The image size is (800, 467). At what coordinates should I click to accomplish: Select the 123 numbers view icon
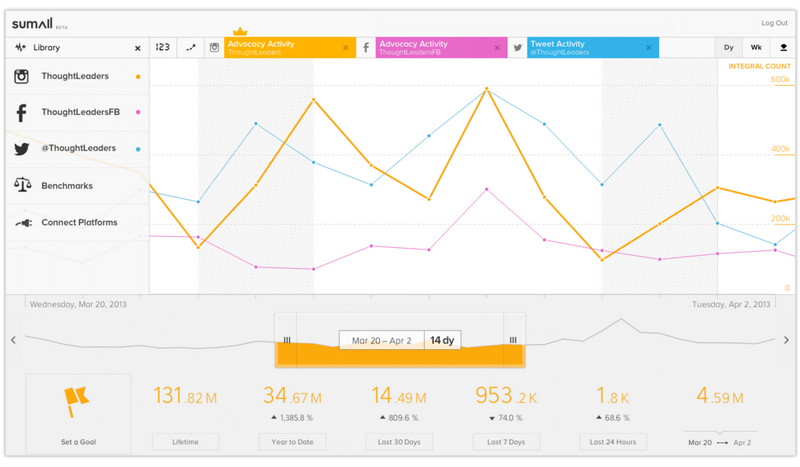(x=163, y=47)
